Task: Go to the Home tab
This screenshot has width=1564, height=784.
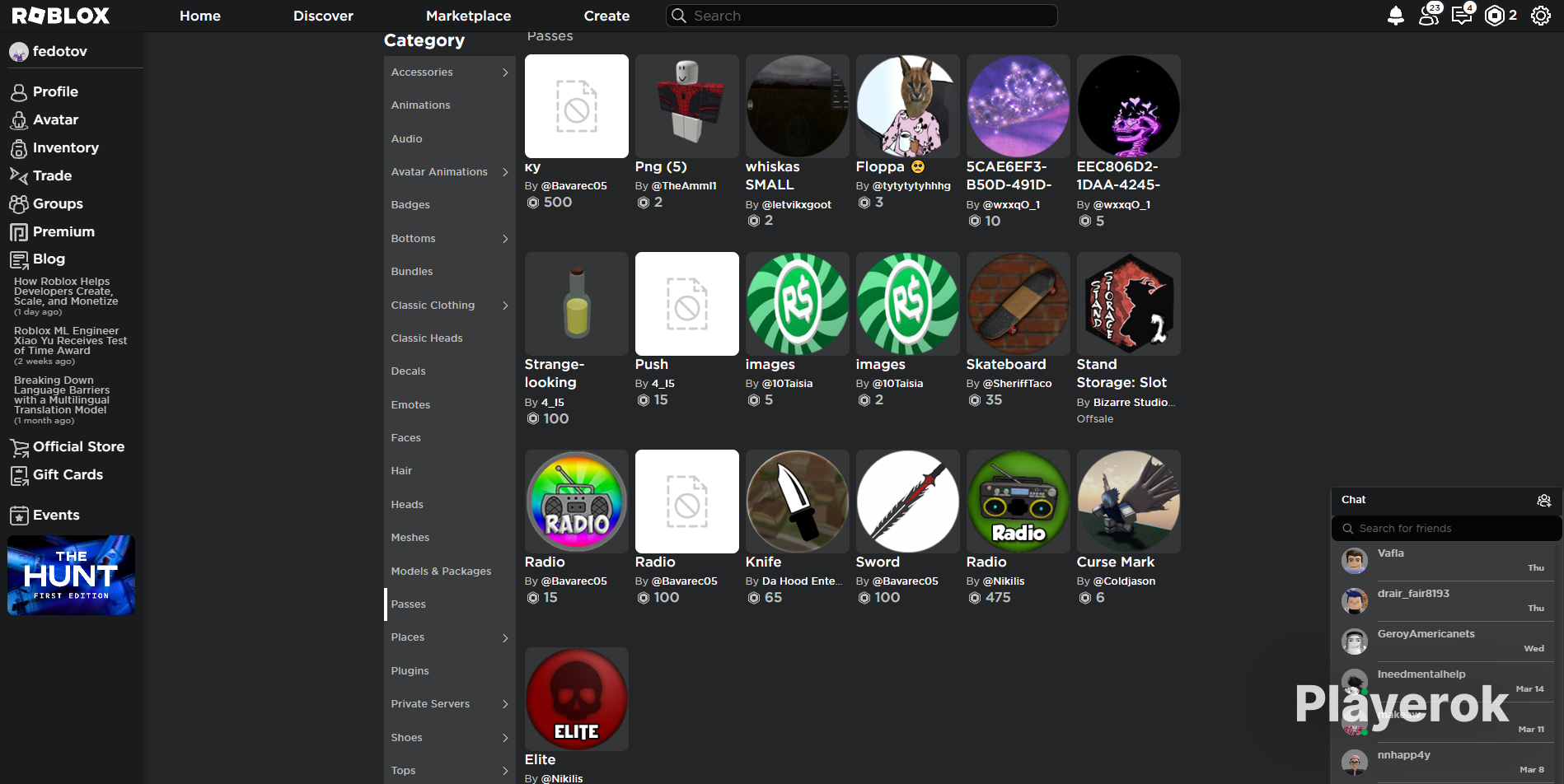Action: point(200,16)
